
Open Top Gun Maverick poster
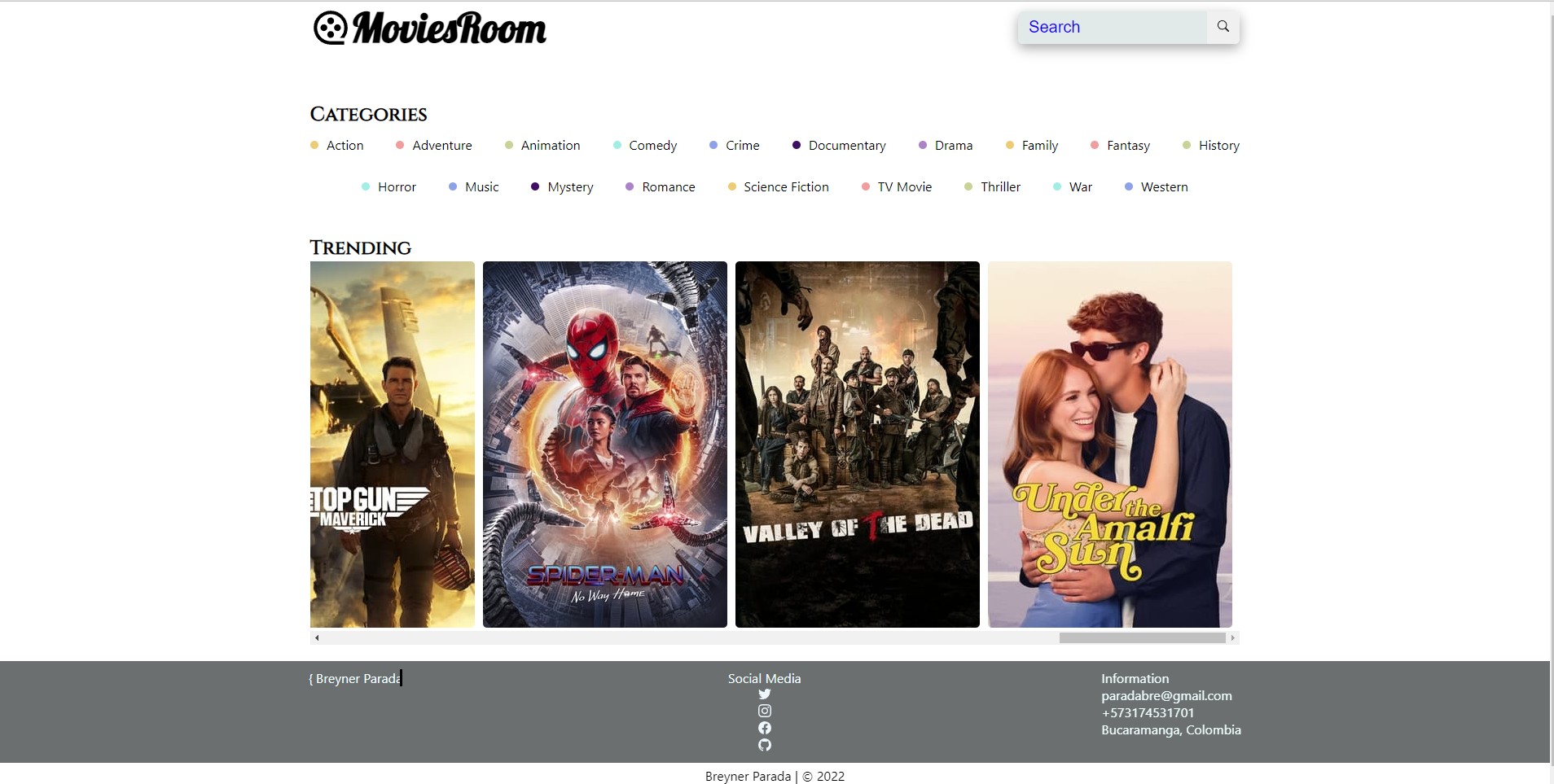pyautogui.click(x=393, y=445)
